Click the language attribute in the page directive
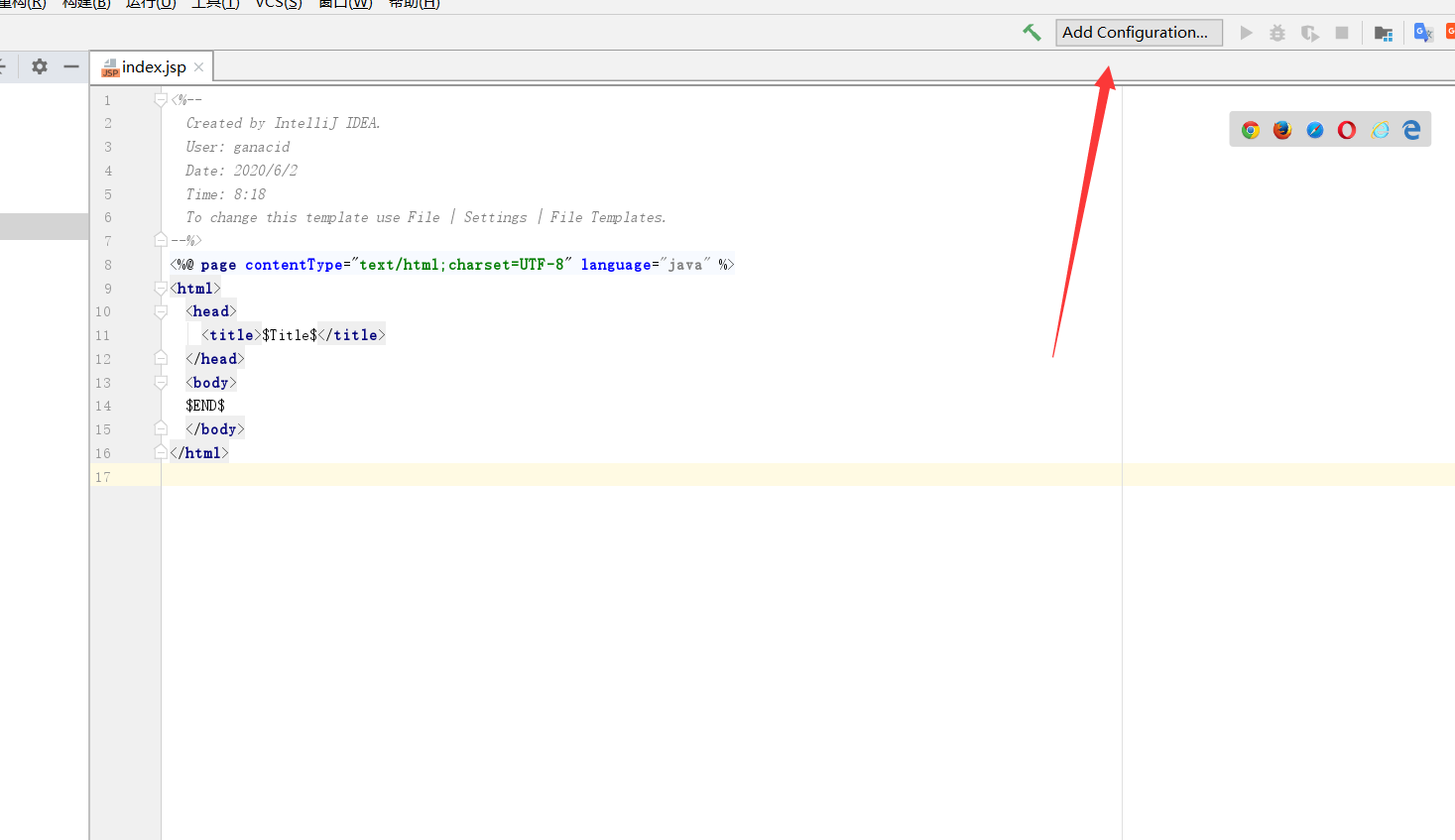Viewport: 1455px width, 840px height. (616, 265)
